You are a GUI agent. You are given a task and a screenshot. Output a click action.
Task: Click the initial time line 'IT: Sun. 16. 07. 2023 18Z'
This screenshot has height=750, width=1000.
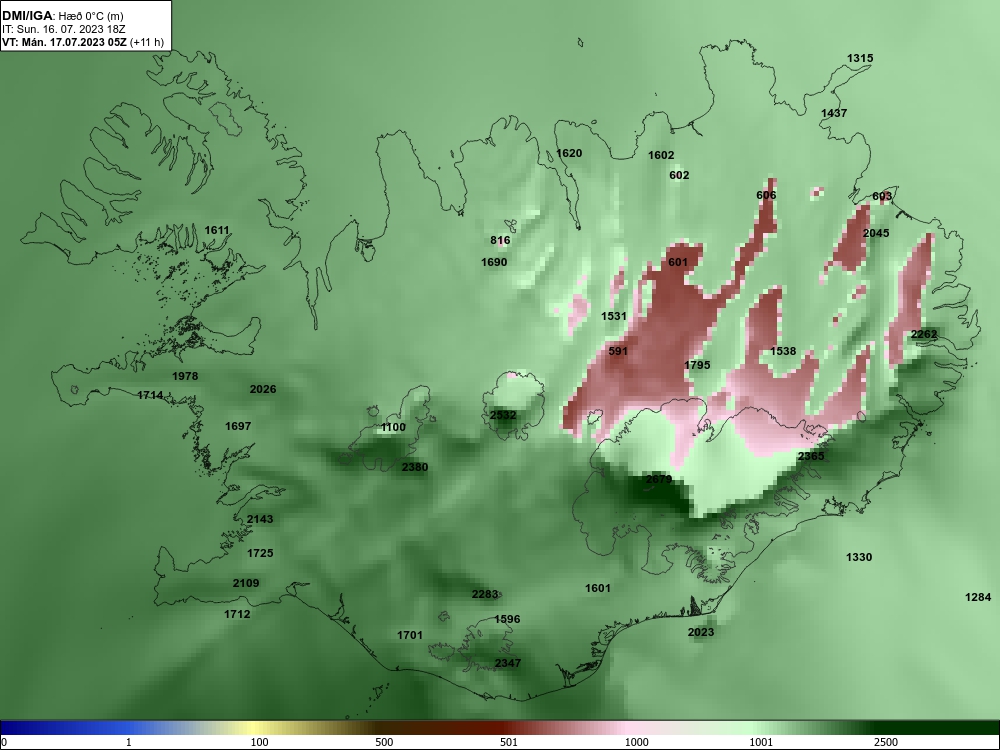(x=63, y=29)
